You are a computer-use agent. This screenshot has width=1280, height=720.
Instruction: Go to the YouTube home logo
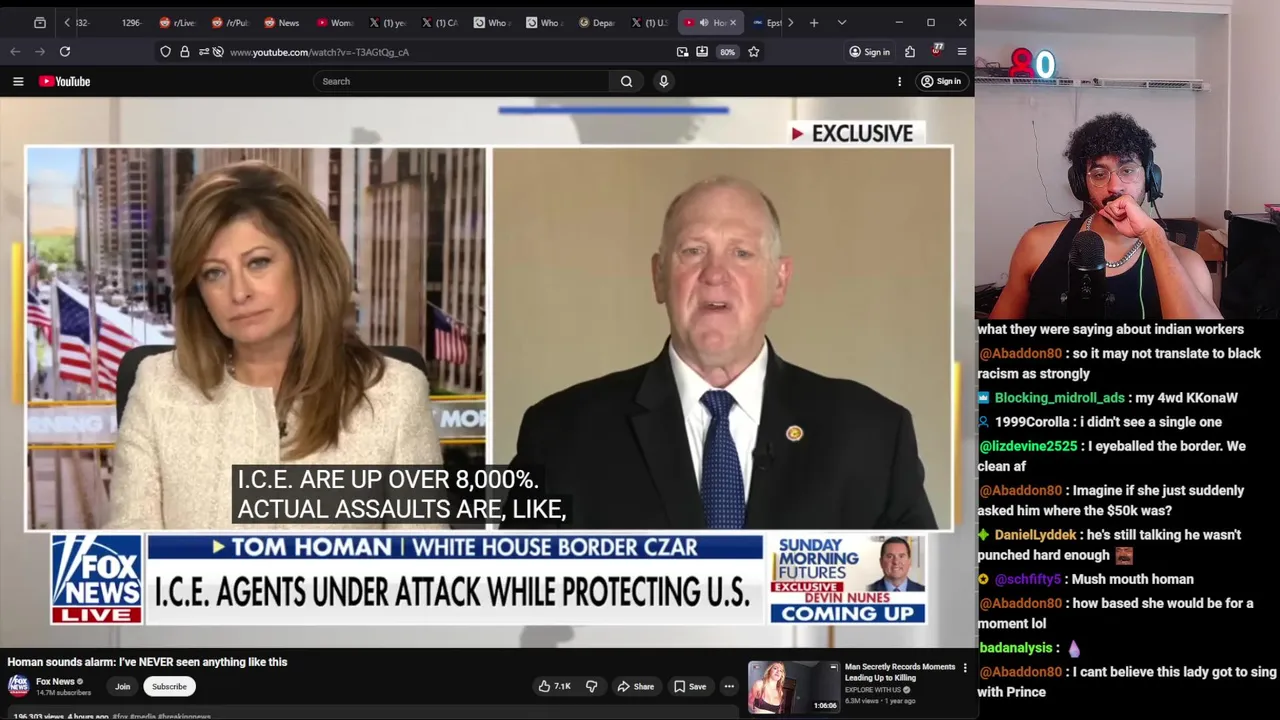click(x=65, y=81)
